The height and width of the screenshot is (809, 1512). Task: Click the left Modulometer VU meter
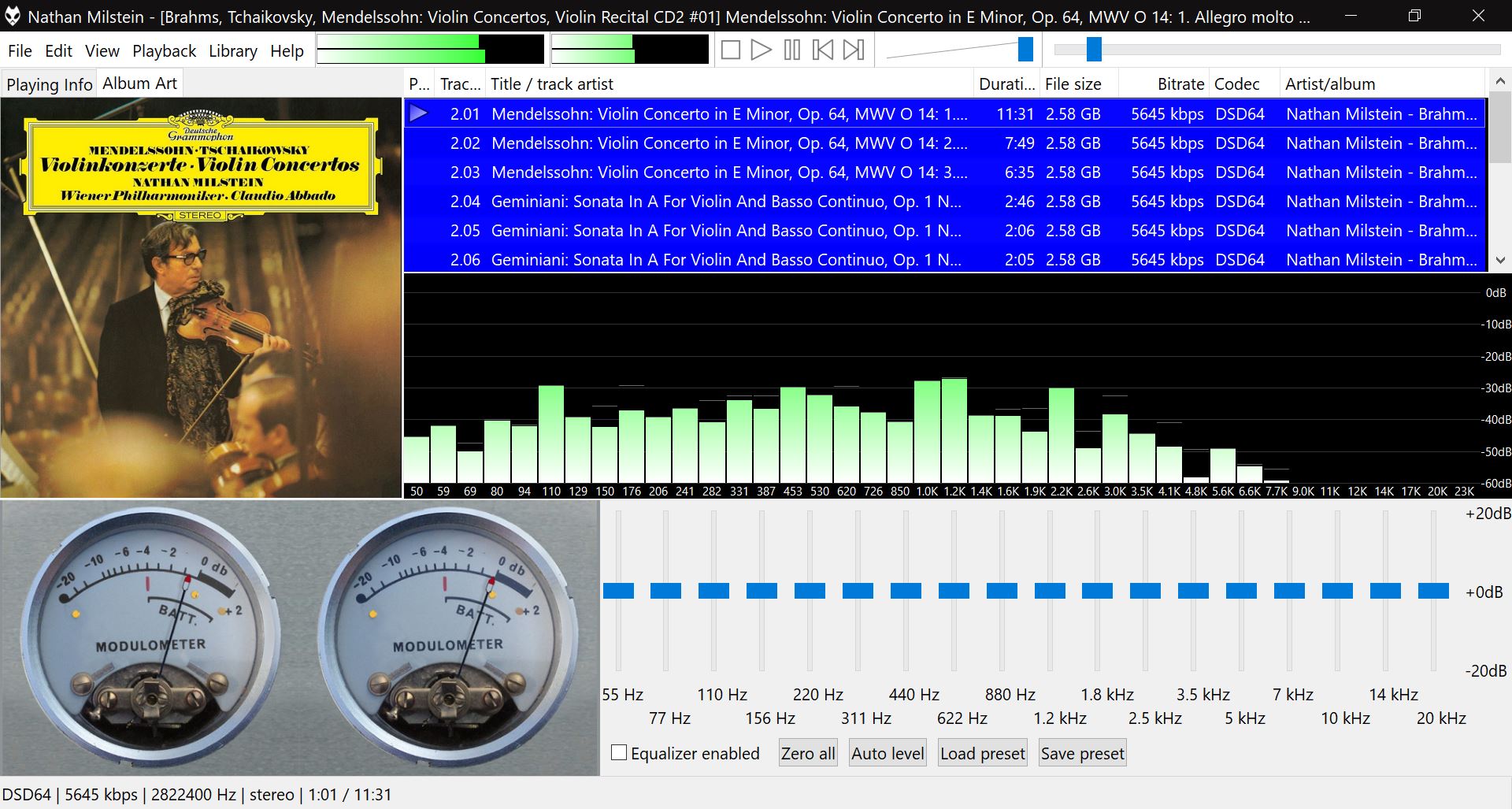point(150,636)
